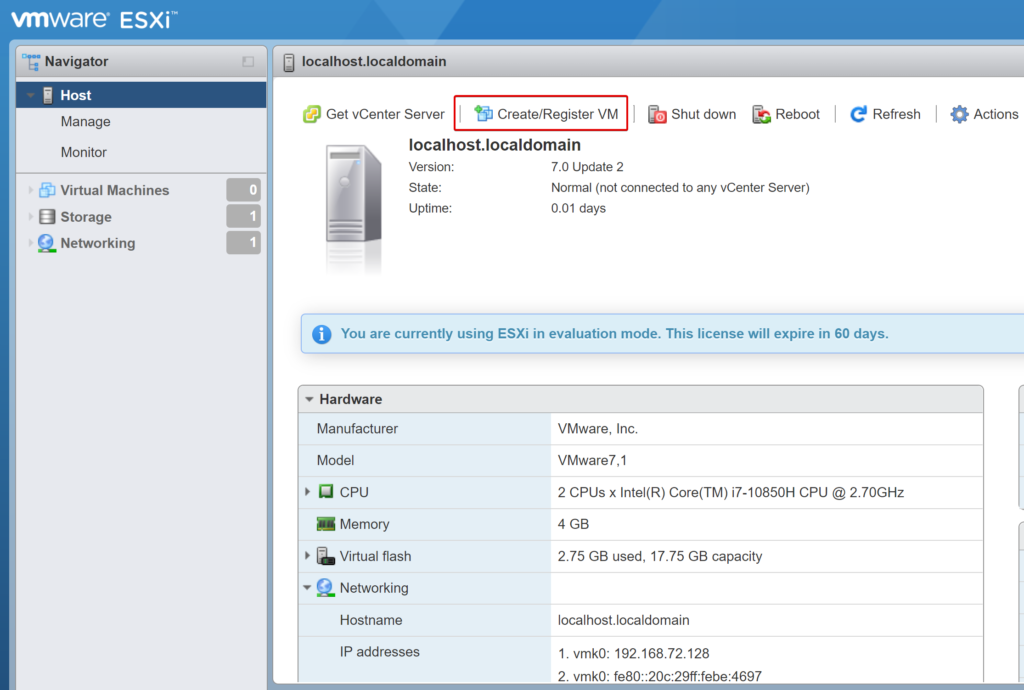The image size is (1024, 690).
Task: Click the evaluation mode license message
Action: coord(615,334)
